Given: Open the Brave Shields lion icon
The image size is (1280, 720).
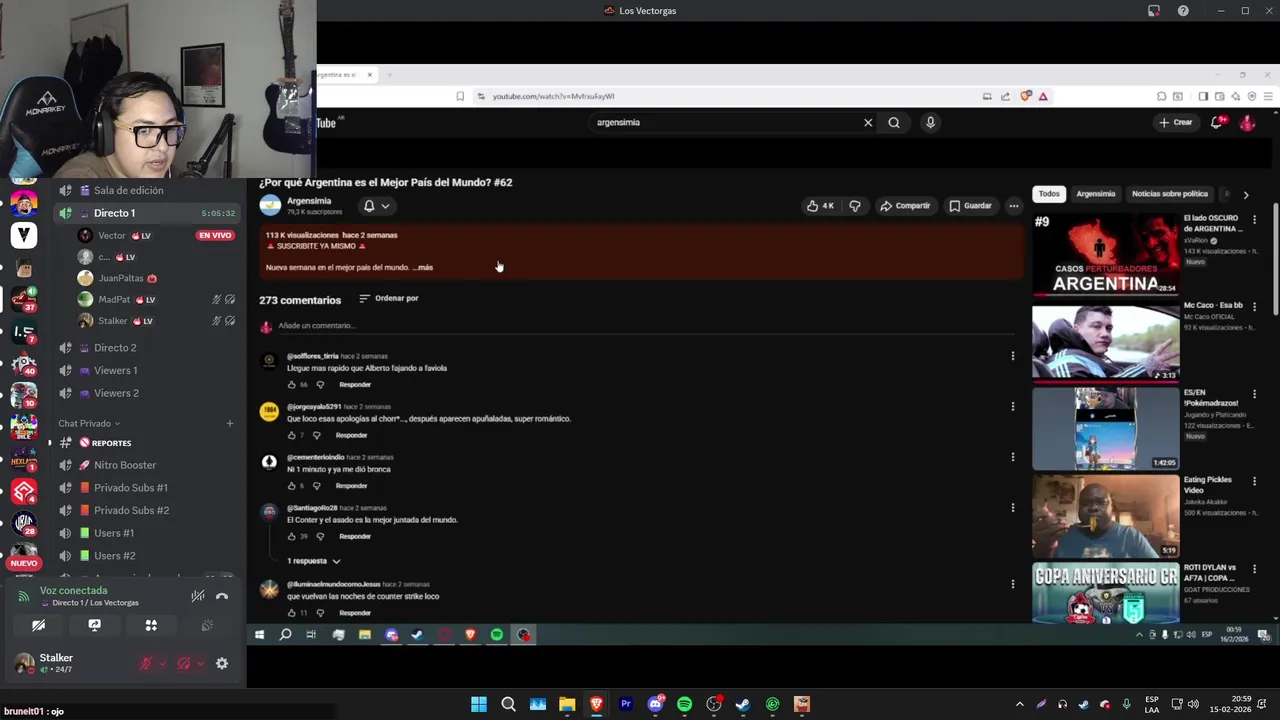Looking at the screenshot, I should pos(1025,97).
